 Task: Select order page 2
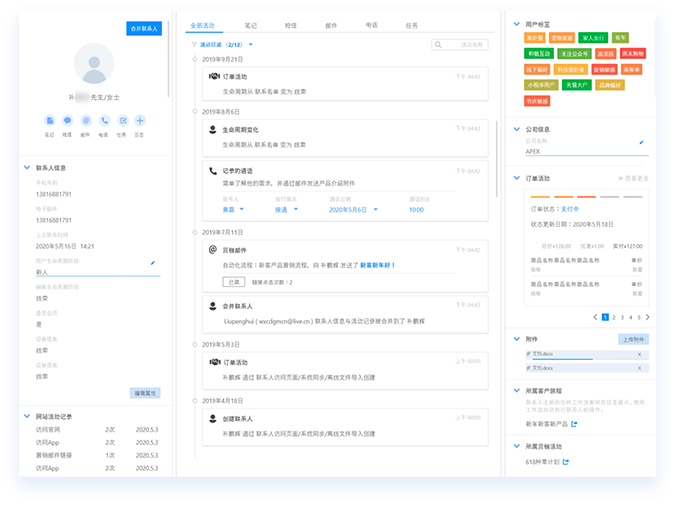click(x=614, y=317)
